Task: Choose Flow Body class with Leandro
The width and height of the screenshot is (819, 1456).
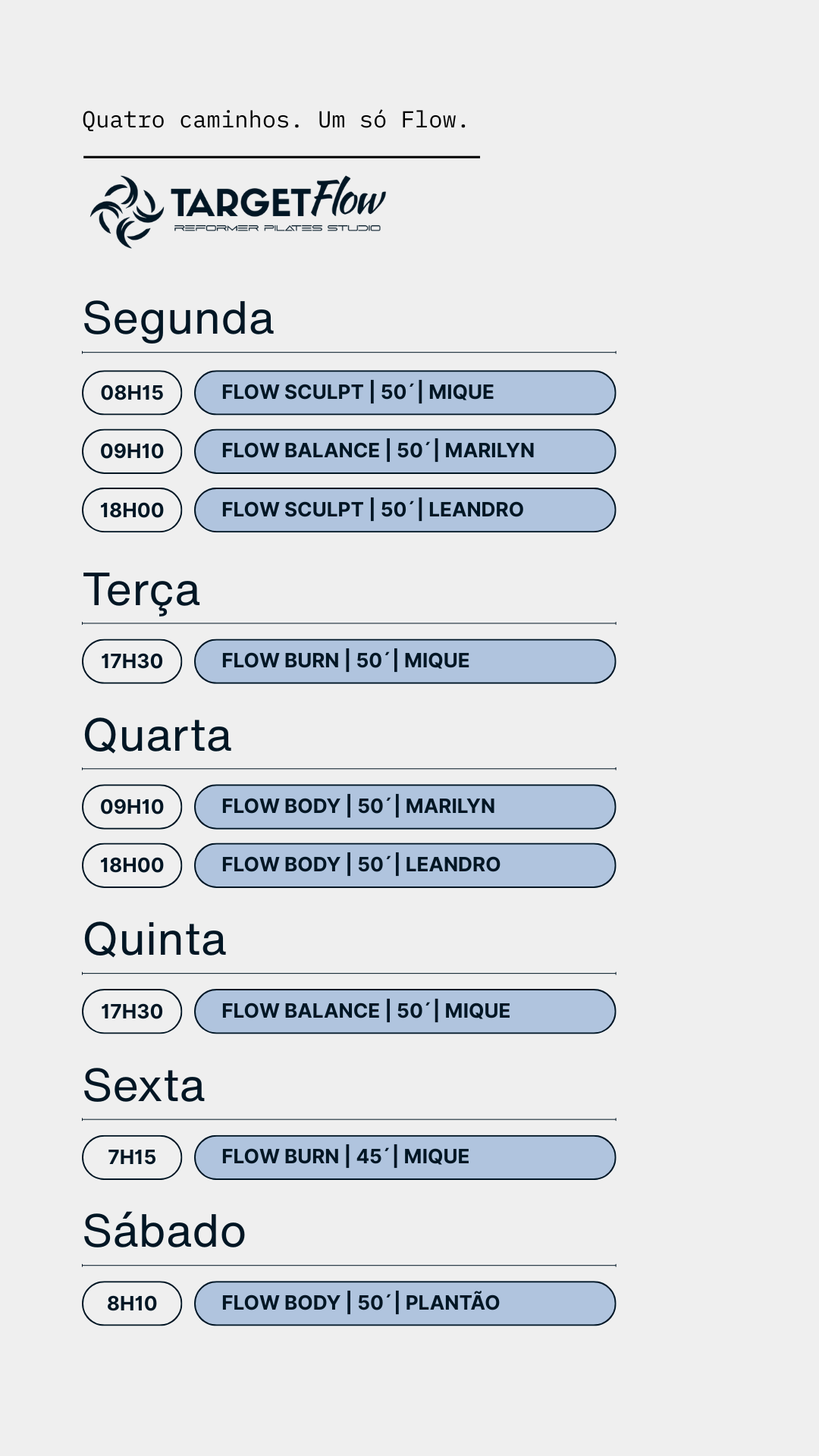Action: [x=404, y=865]
